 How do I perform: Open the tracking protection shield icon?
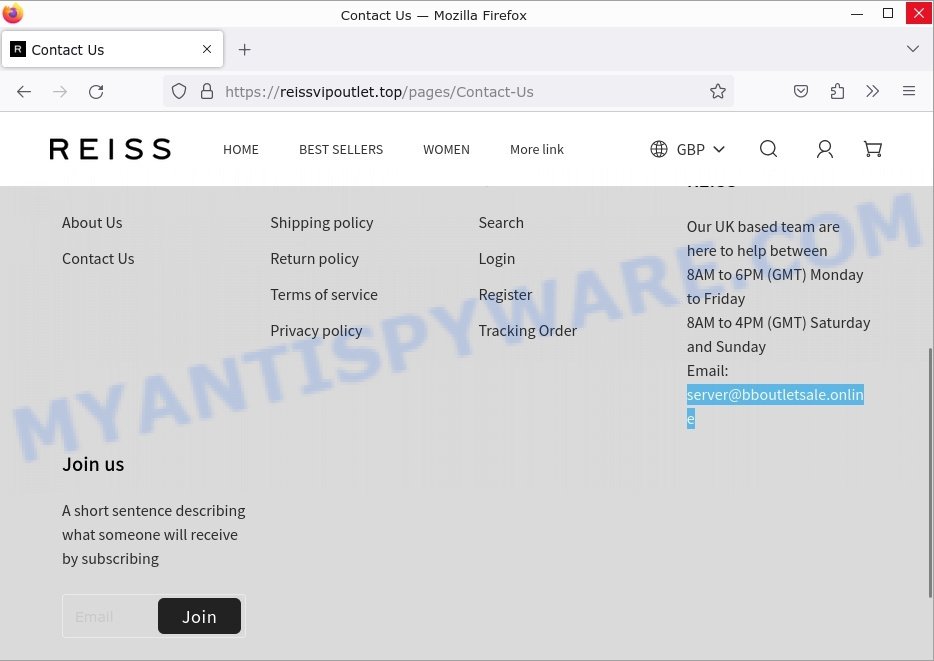point(179,91)
